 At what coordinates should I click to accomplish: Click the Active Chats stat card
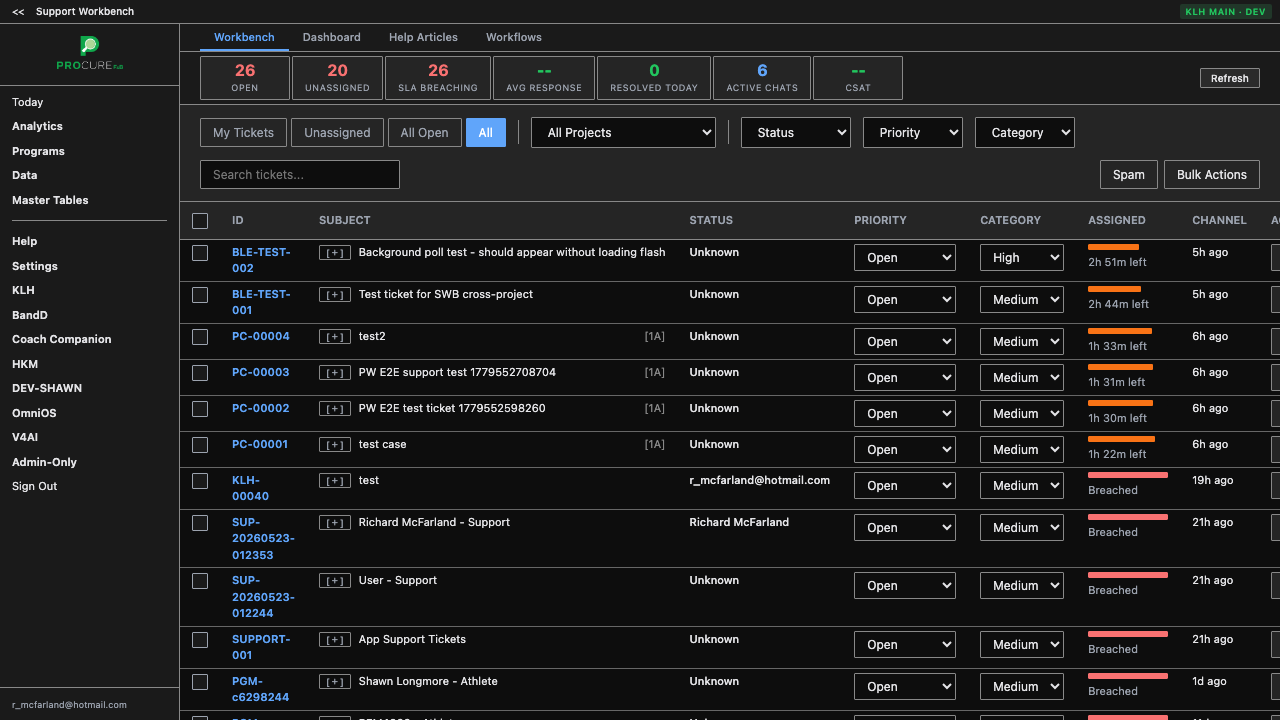click(762, 78)
